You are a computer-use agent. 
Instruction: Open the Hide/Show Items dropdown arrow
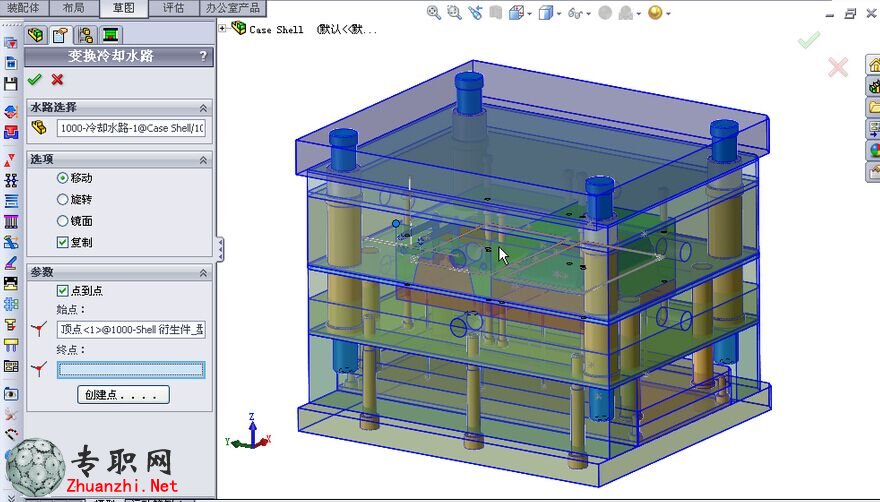pos(588,13)
